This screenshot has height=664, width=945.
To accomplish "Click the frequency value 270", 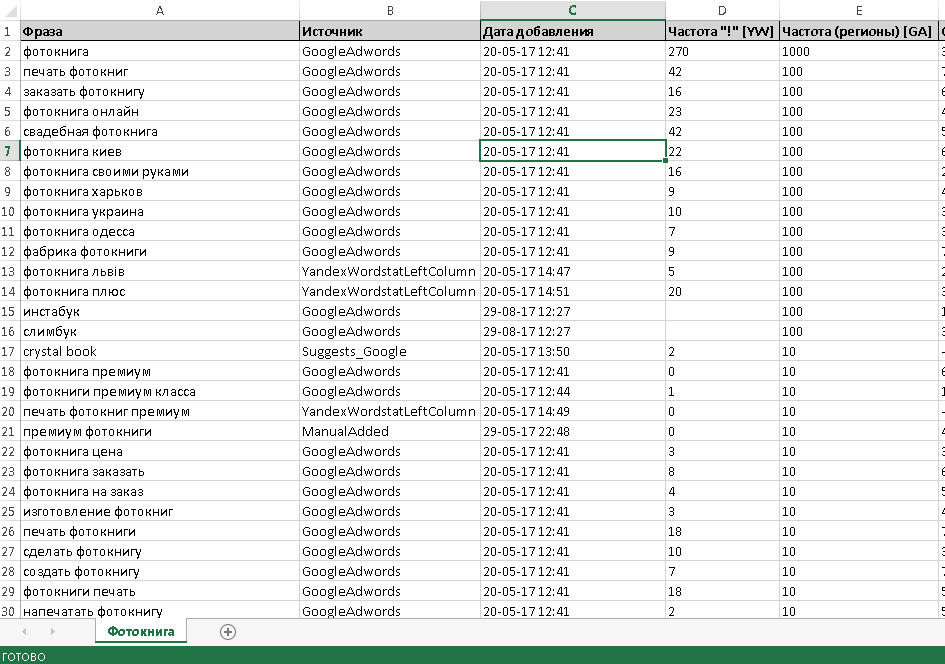I will coord(722,51).
